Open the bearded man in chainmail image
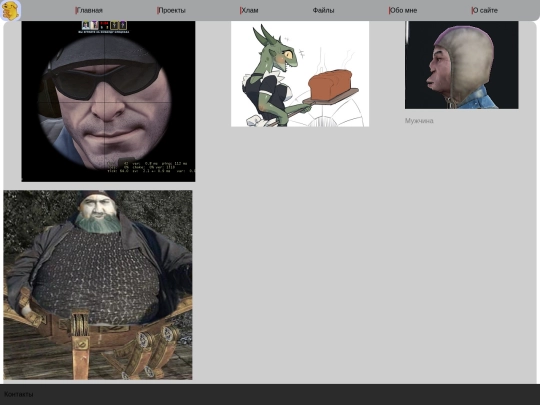Image resolution: width=540 pixels, height=405 pixels. click(x=98, y=285)
